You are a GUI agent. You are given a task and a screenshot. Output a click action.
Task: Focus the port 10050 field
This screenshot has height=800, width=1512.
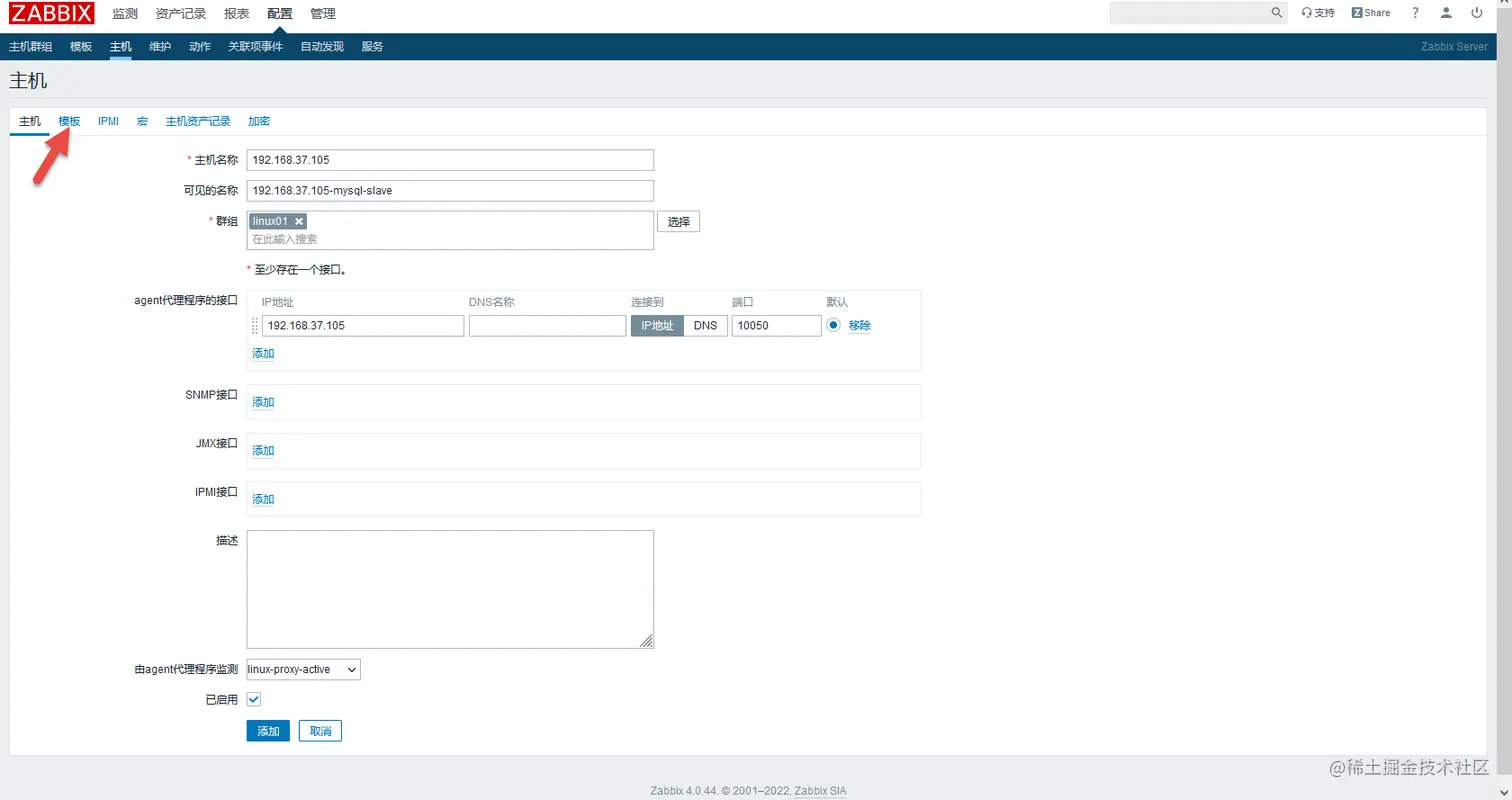point(776,326)
